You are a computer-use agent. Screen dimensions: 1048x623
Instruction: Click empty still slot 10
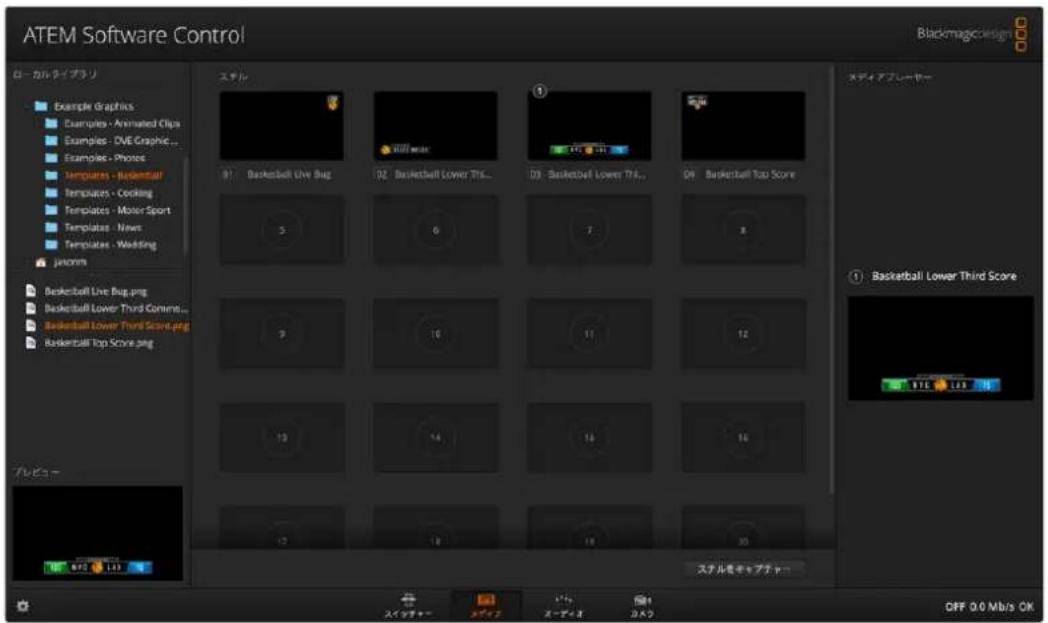(435, 334)
